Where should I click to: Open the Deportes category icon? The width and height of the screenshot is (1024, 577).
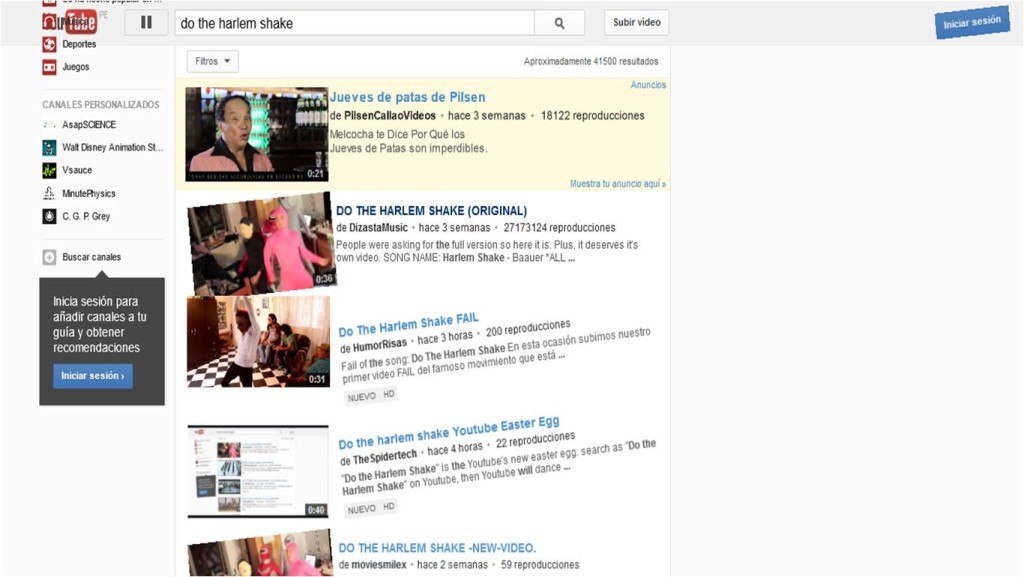50,44
